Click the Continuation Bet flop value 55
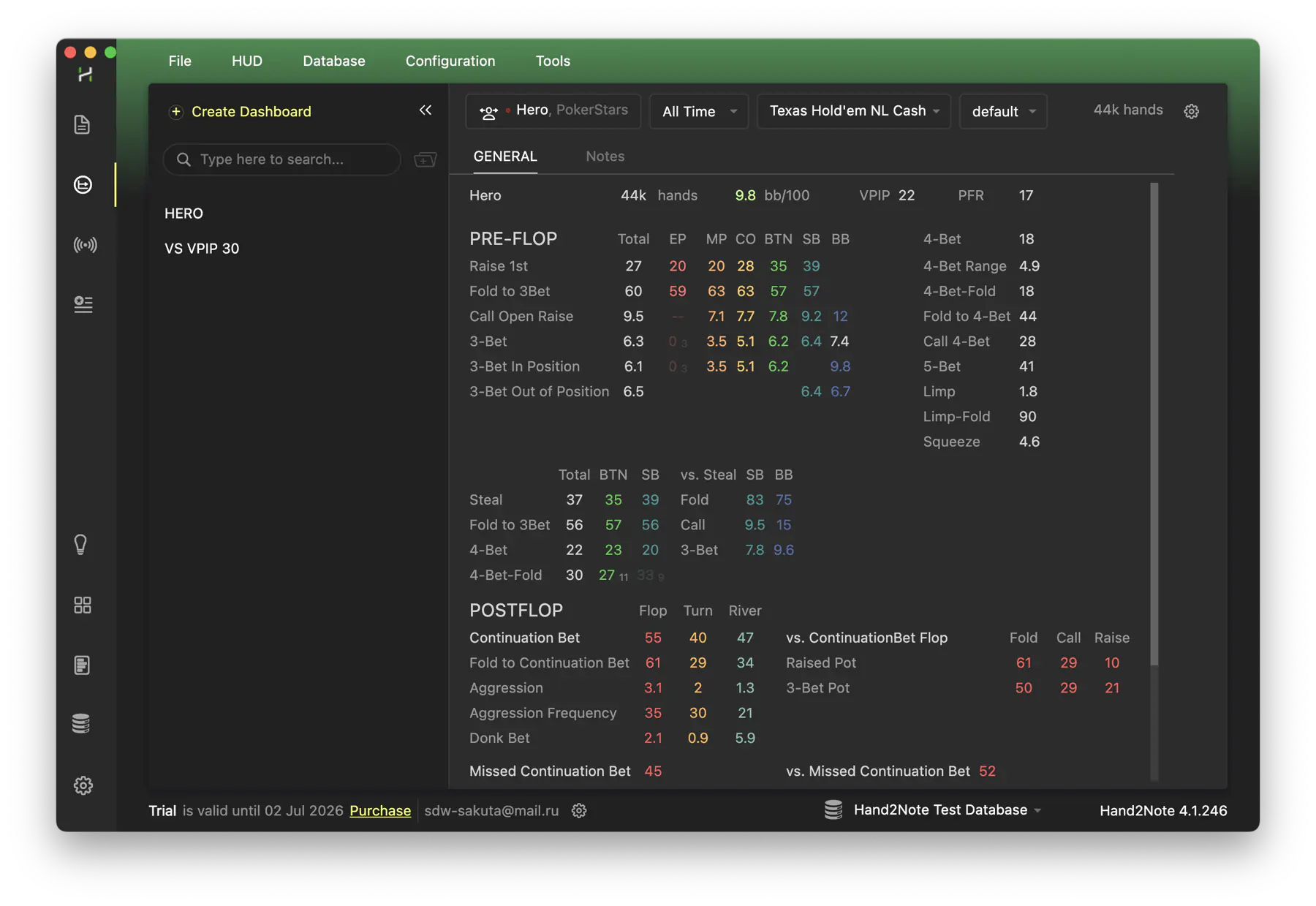The height and width of the screenshot is (906, 1316). pyautogui.click(x=653, y=638)
